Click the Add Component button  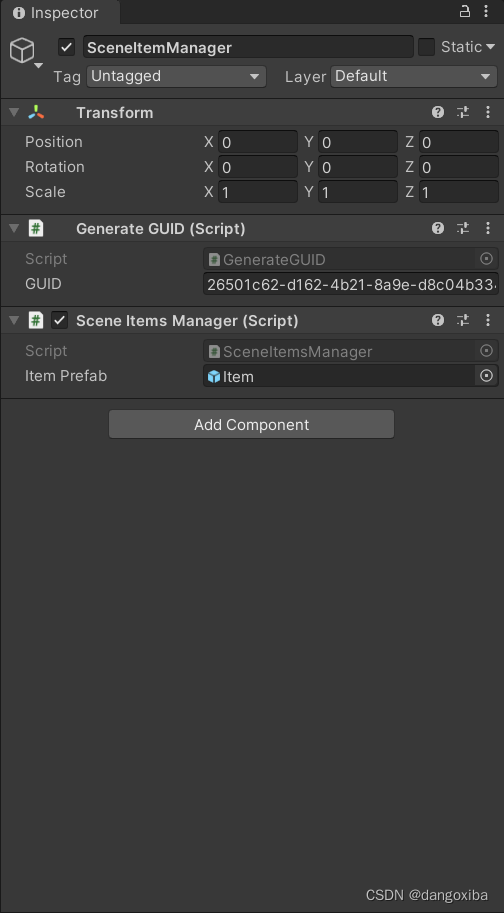(251, 424)
